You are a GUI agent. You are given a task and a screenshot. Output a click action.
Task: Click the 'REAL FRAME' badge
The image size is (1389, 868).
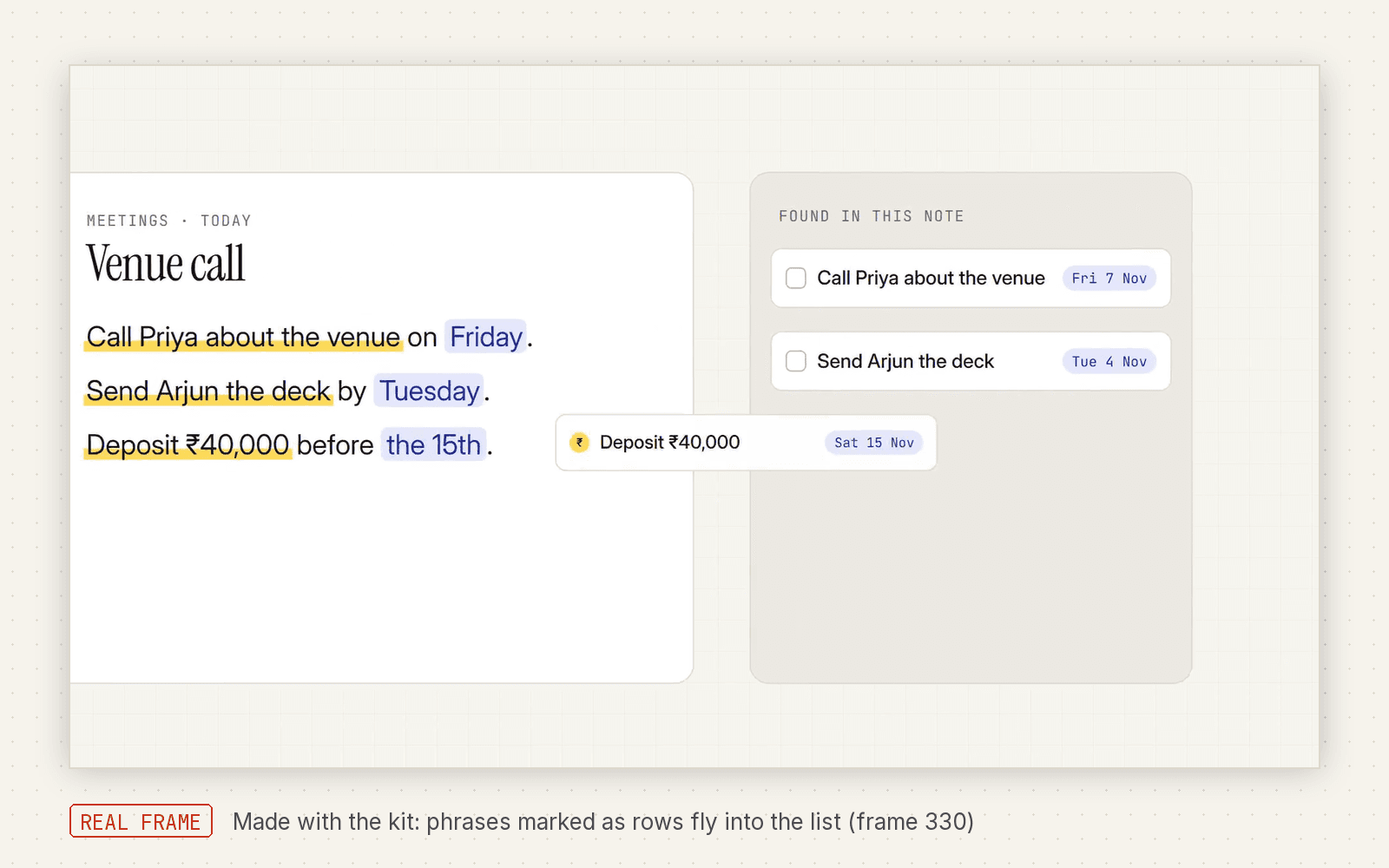pyautogui.click(x=141, y=821)
